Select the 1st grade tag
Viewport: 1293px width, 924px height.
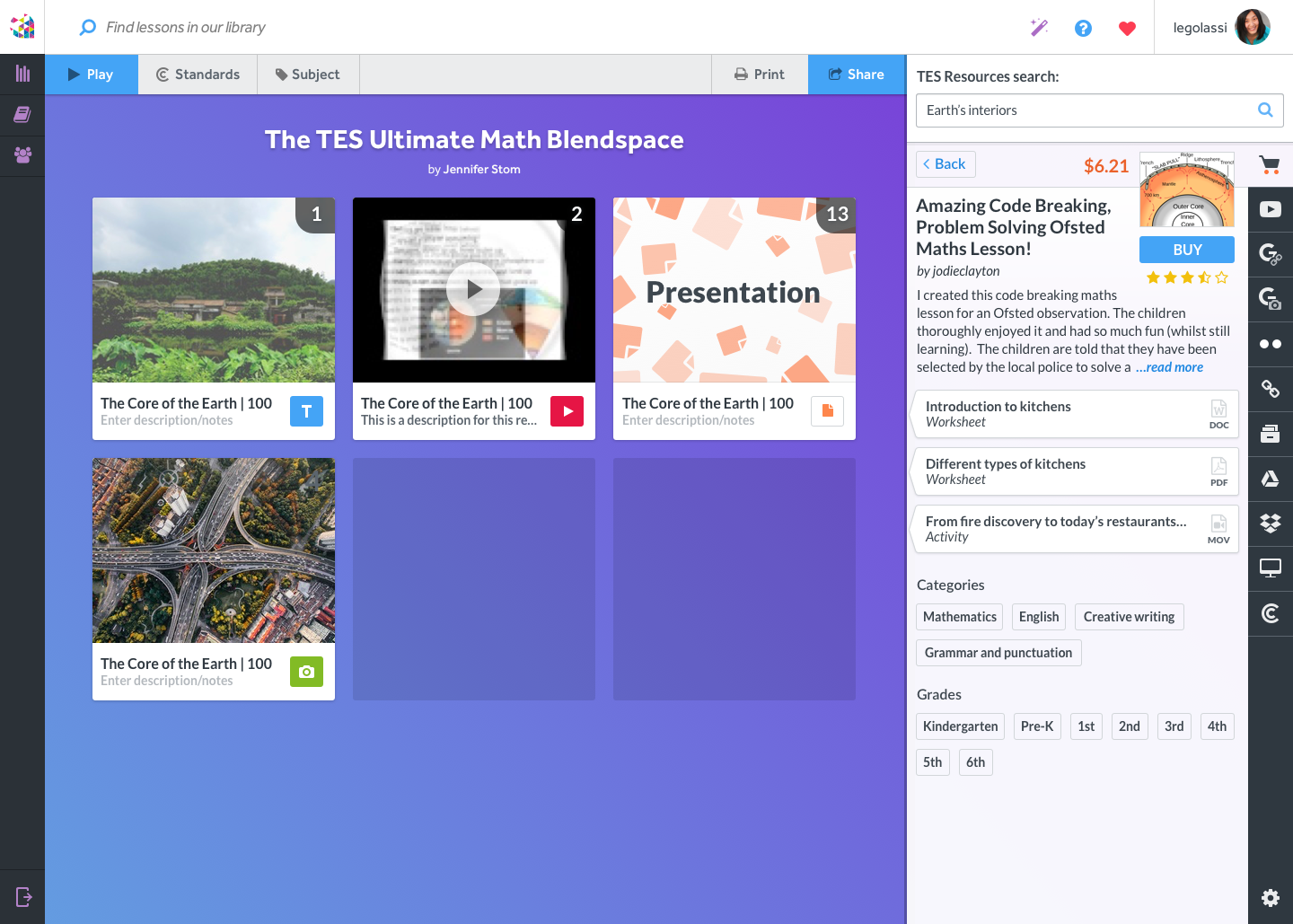click(x=1086, y=726)
